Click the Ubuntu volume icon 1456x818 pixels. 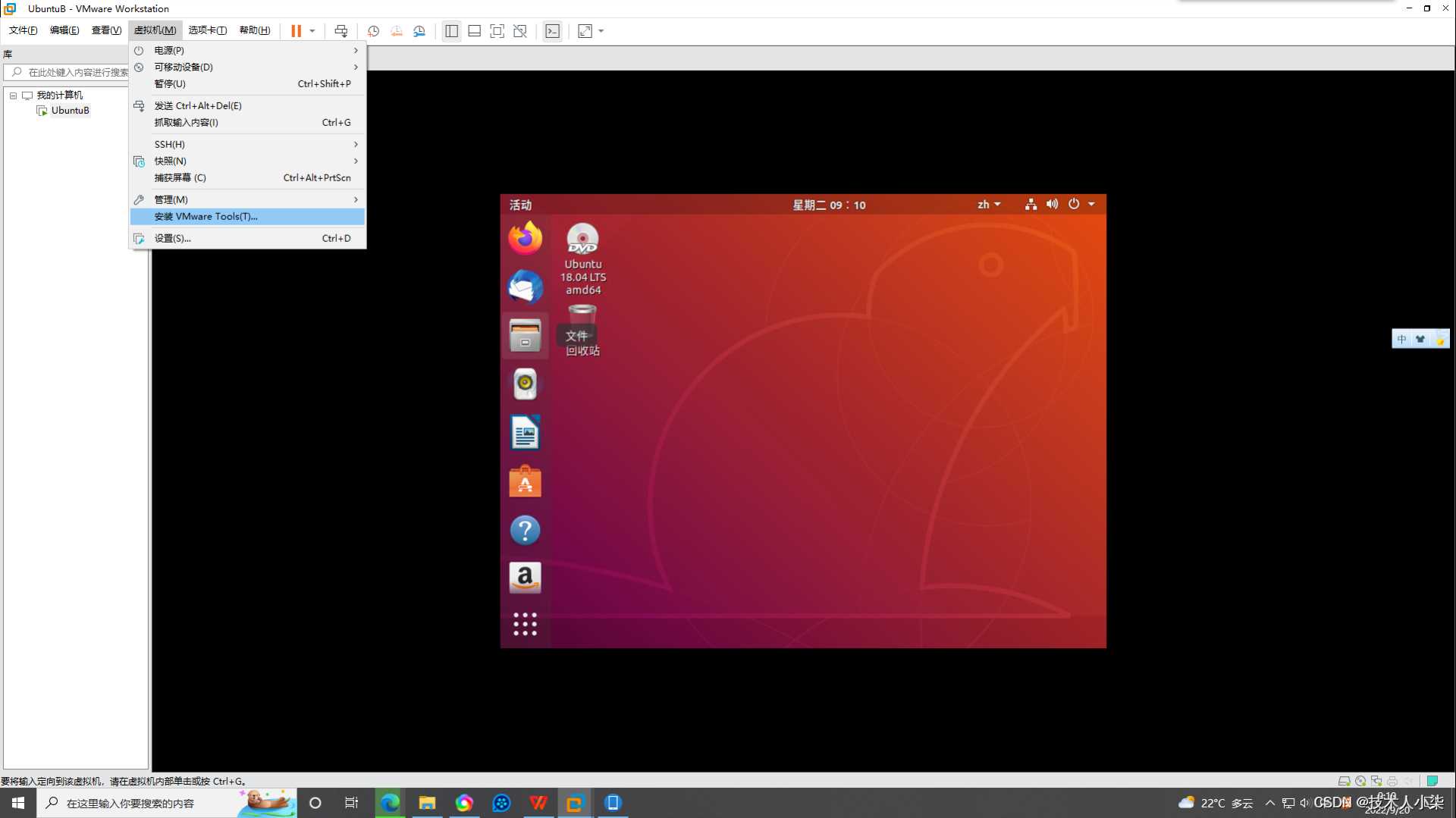[1052, 204]
